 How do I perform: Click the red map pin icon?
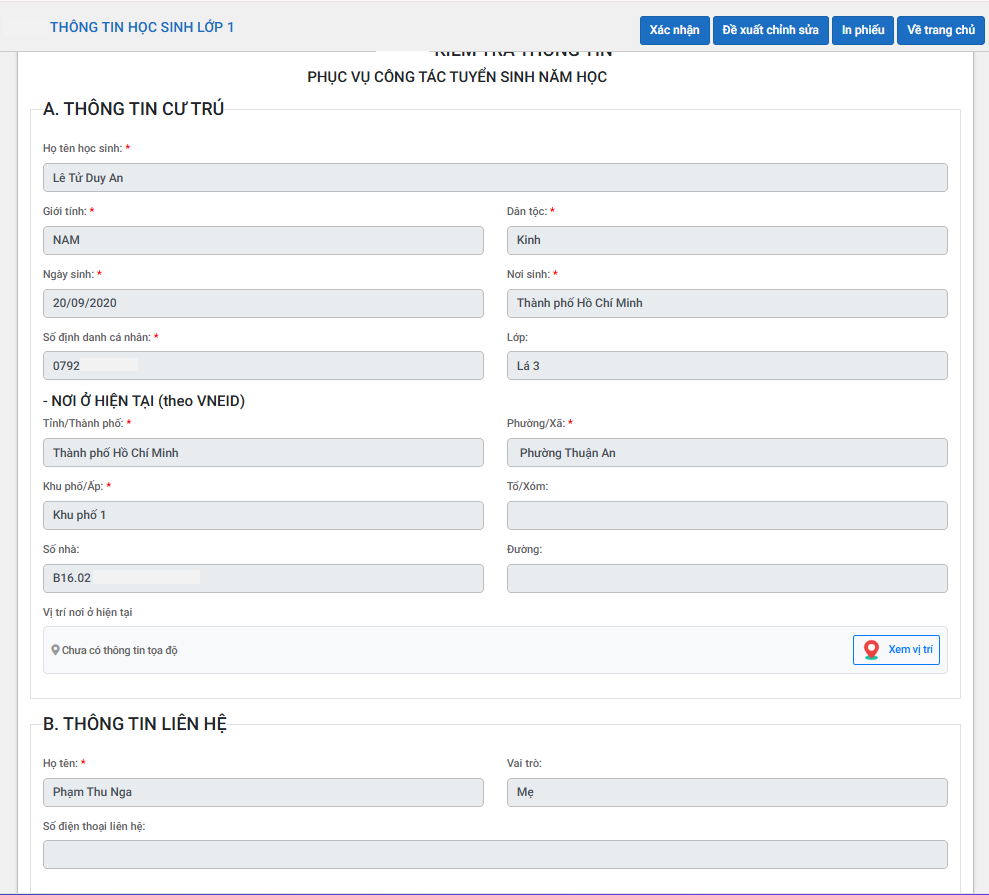point(871,650)
